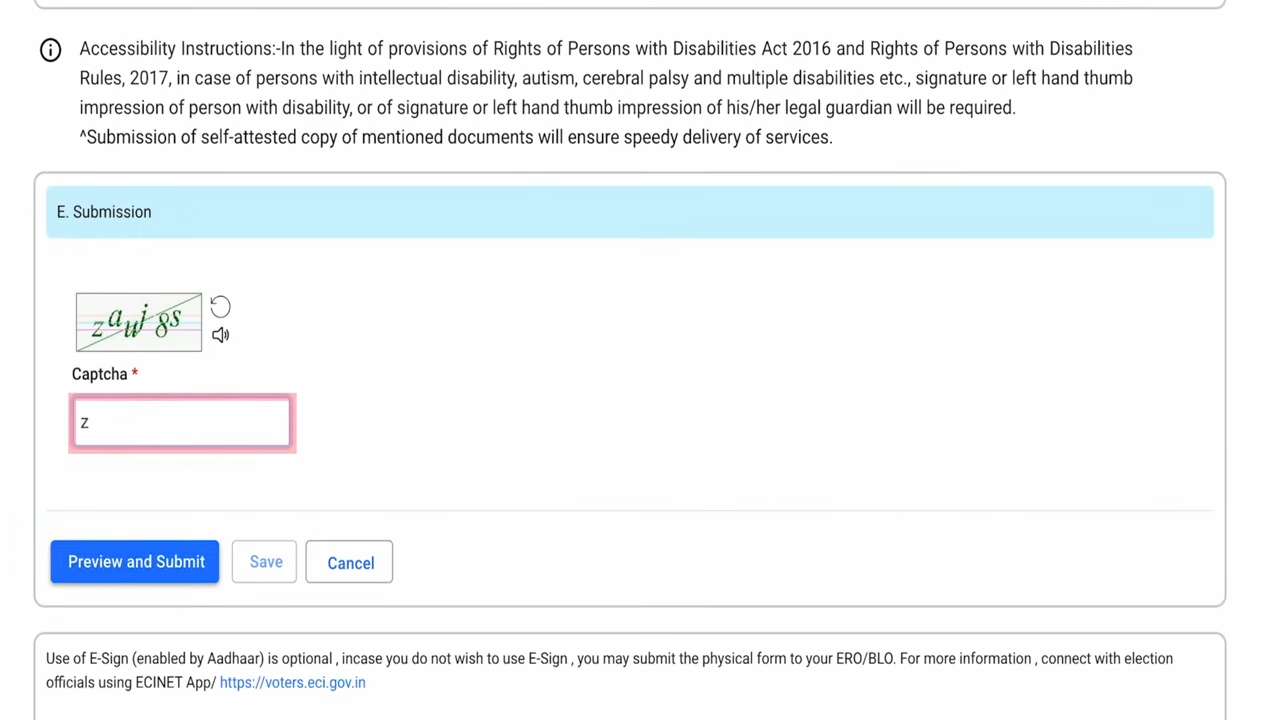The image size is (1280, 720).
Task: Refresh the captcha image
Action: [x=220, y=307]
